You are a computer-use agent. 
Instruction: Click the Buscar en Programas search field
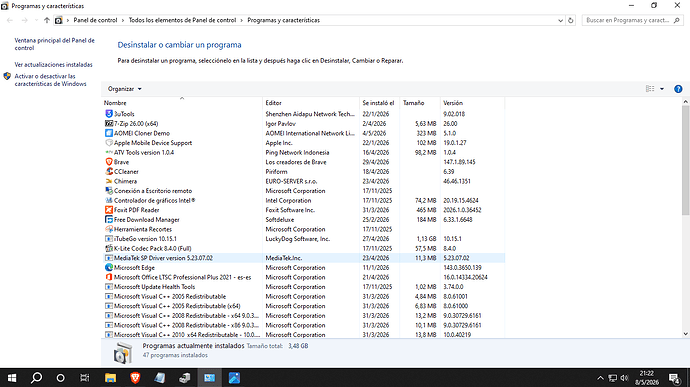click(x=628, y=20)
